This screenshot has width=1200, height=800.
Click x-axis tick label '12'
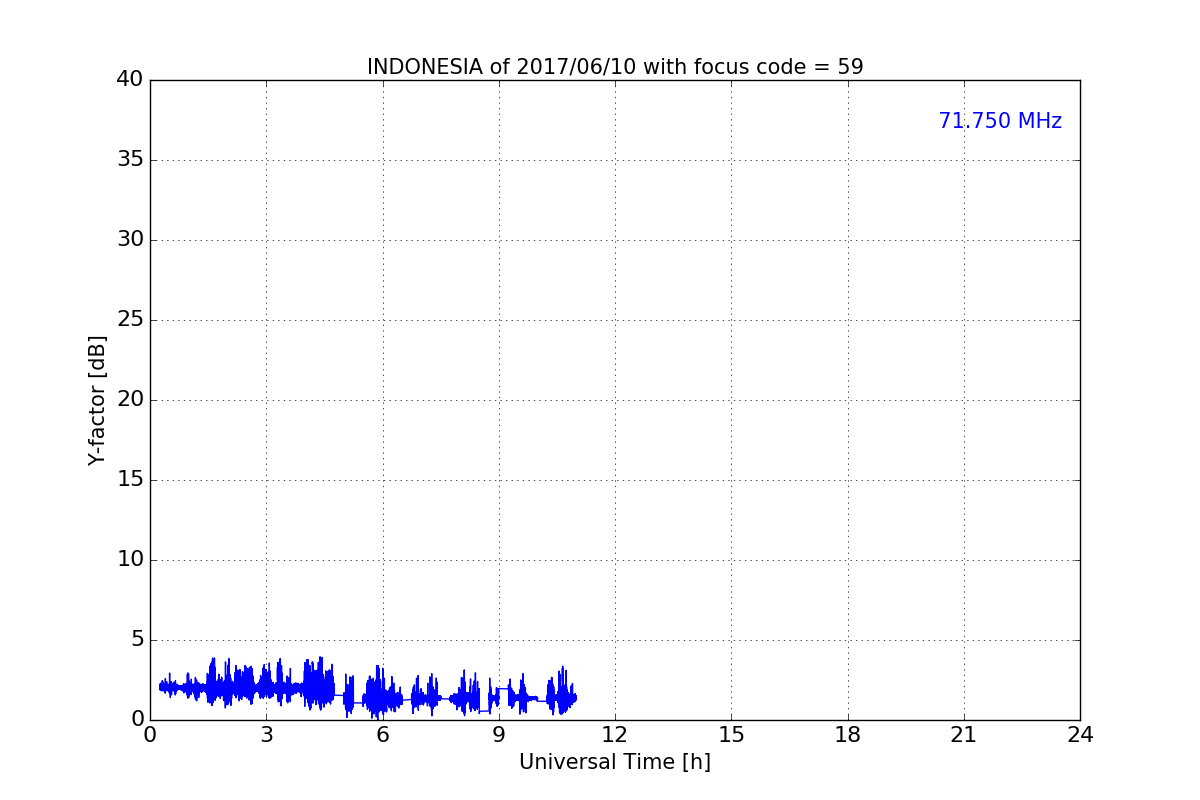[615, 735]
